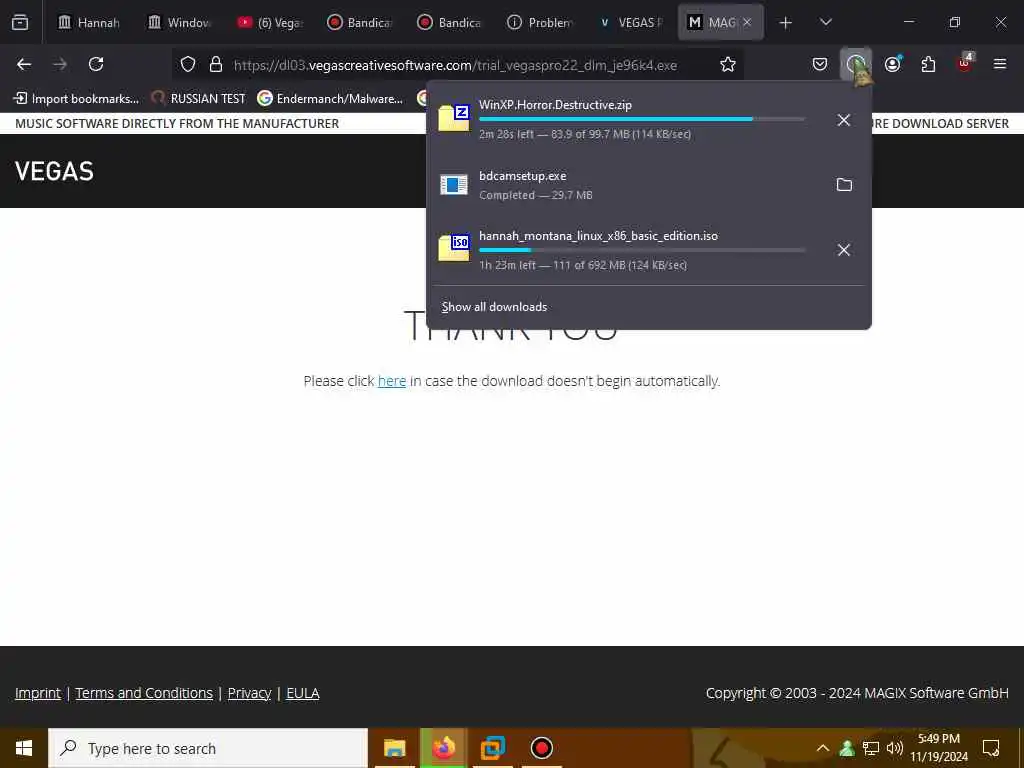Open Terms and Conditions footer link
1024x768 pixels.
click(144, 693)
